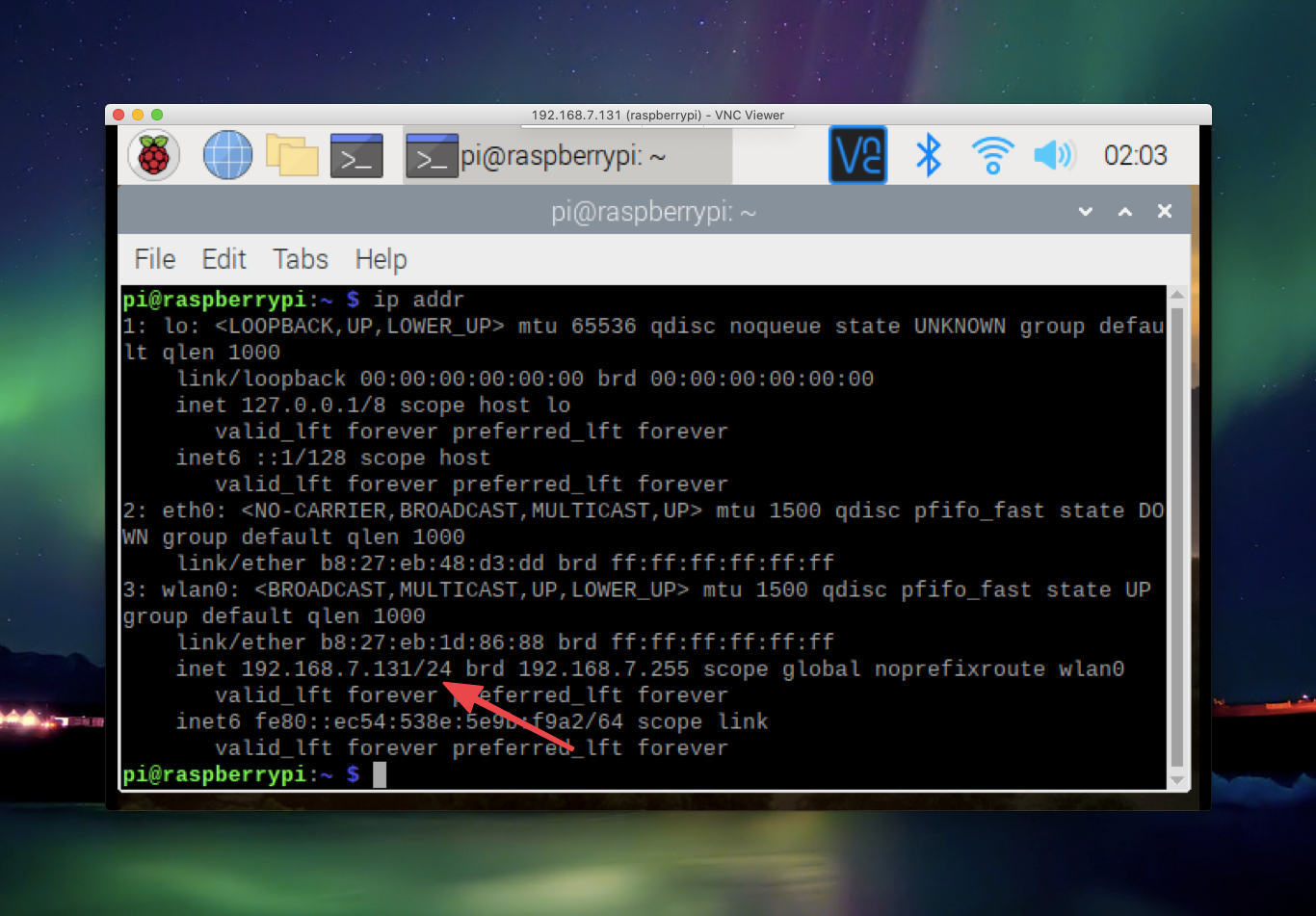Click the 'ip addr' command text
This screenshot has width=1316, height=916.
tap(419, 300)
